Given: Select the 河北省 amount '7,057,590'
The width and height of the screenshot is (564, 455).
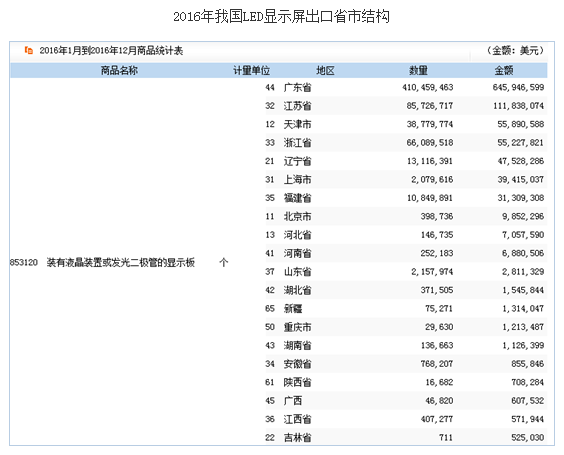Looking at the screenshot, I should click(523, 235).
